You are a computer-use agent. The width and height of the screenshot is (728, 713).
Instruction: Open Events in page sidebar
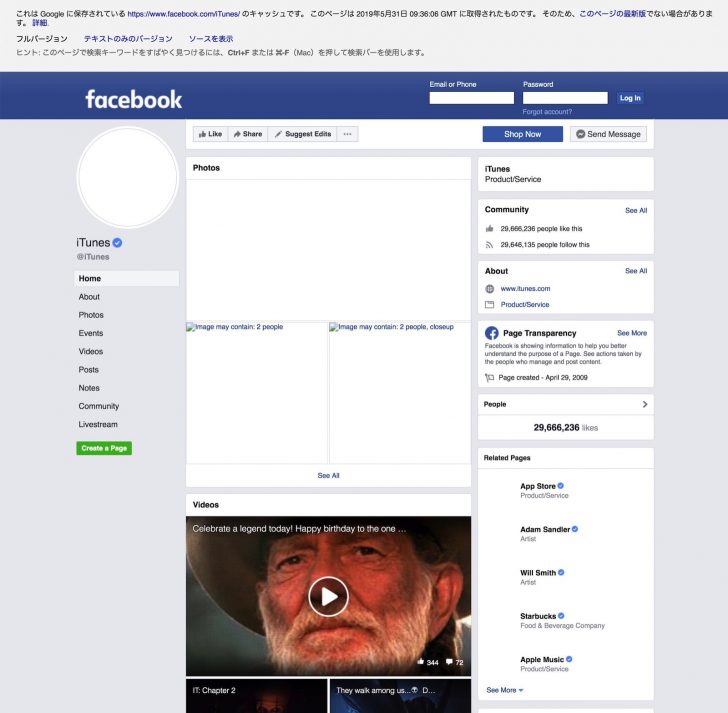click(x=91, y=333)
